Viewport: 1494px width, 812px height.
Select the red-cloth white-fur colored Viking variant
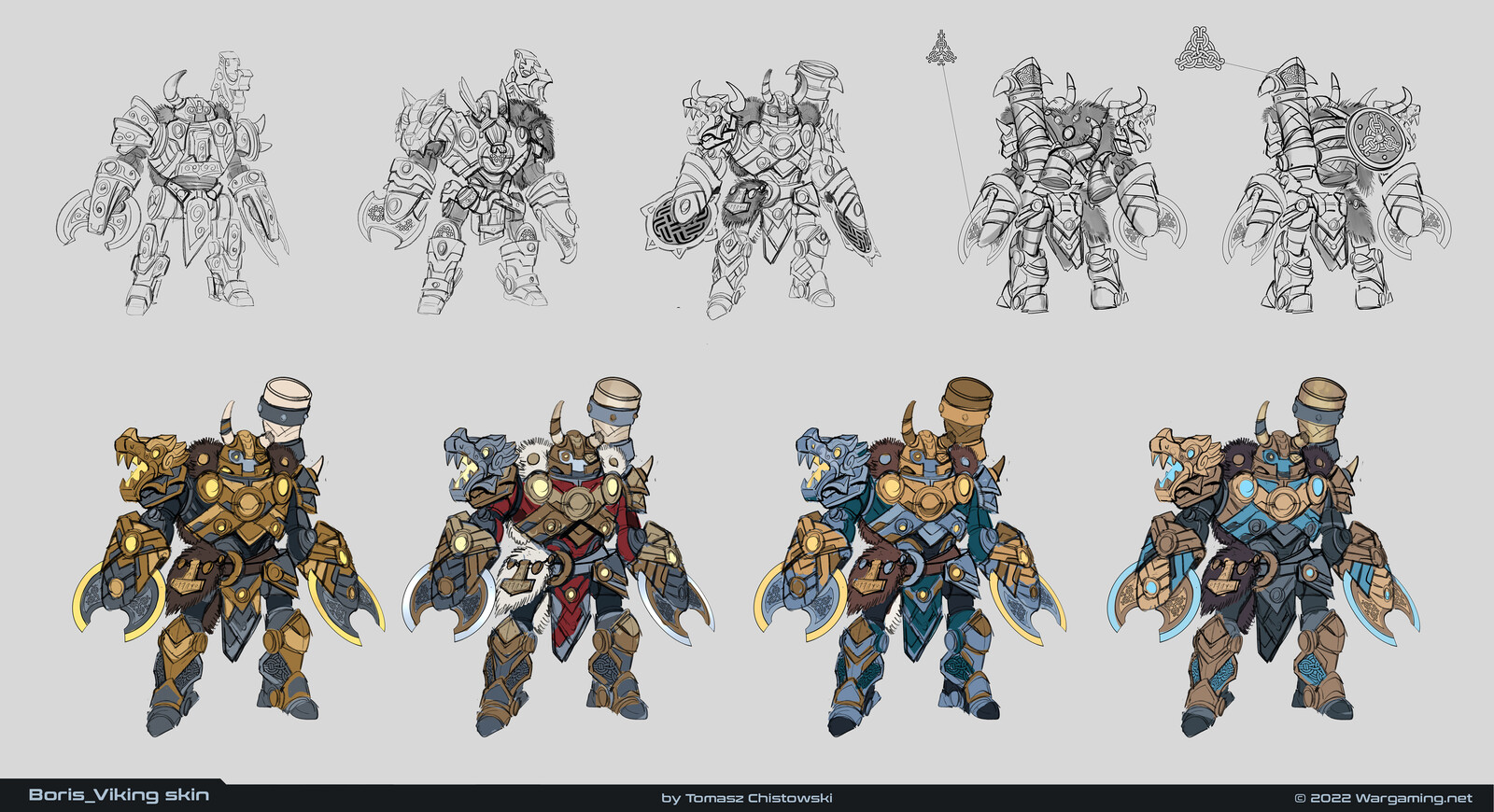(557, 557)
